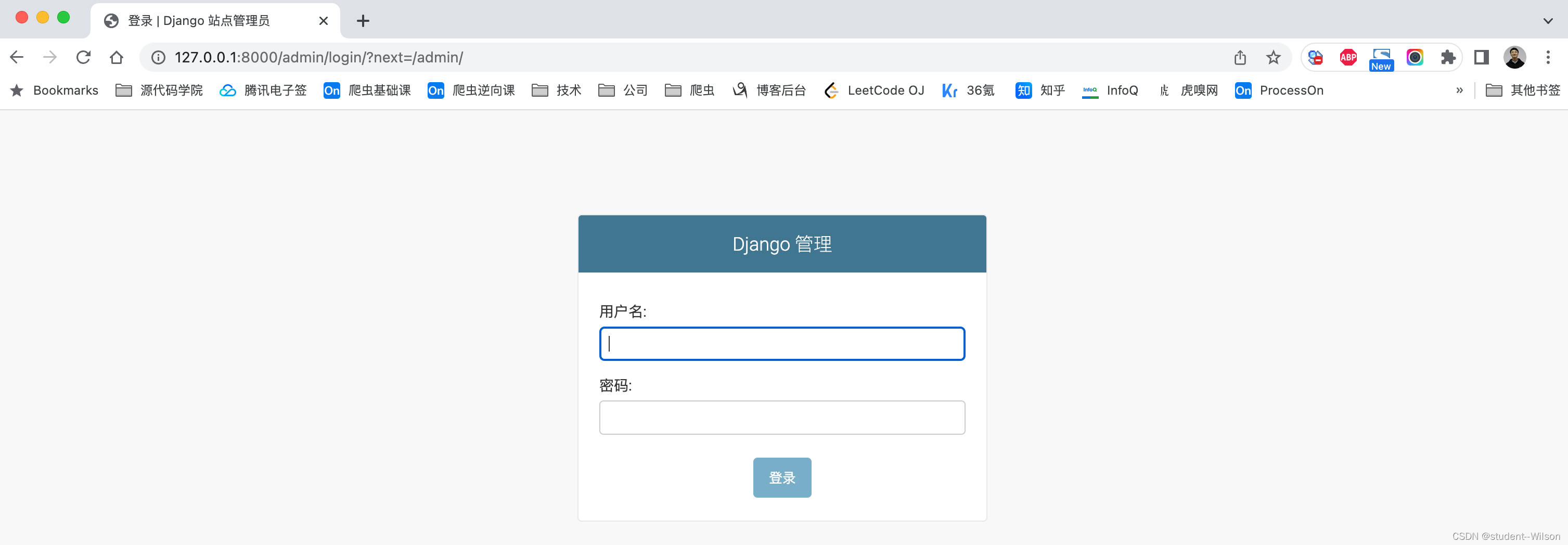The width and height of the screenshot is (1568, 545).
Task: Bookmark this page with the star icon
Action: tap(1273, 57)
